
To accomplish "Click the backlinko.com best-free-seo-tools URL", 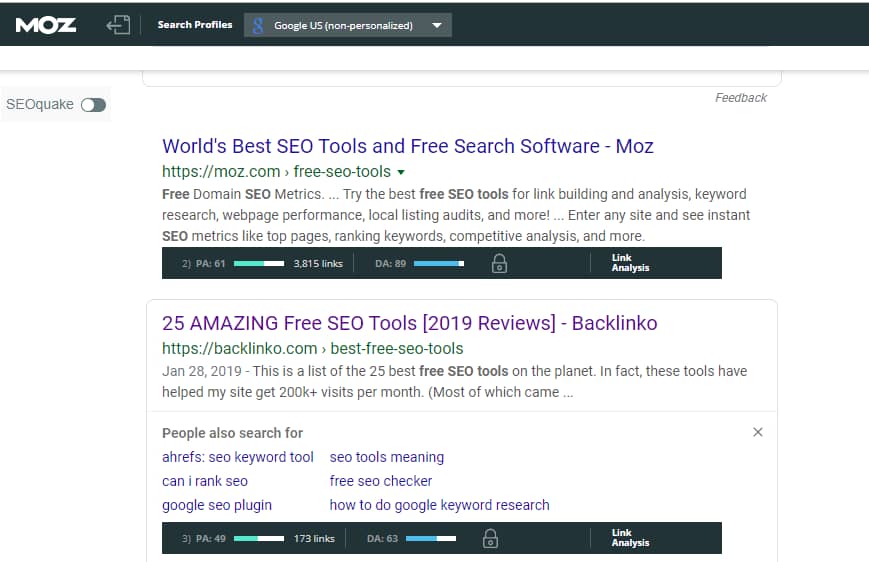I will tap(313, 349).
